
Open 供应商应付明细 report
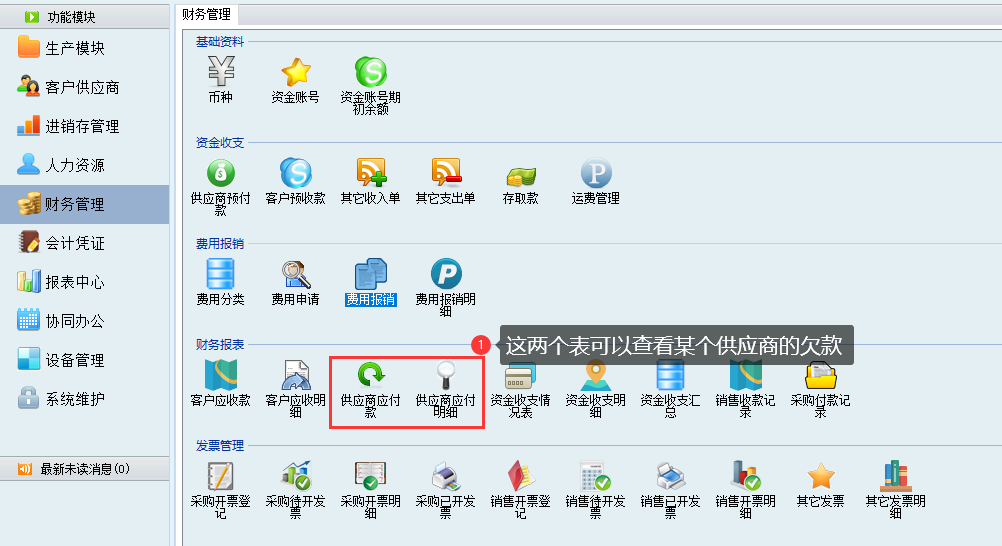tap(445, 376)
